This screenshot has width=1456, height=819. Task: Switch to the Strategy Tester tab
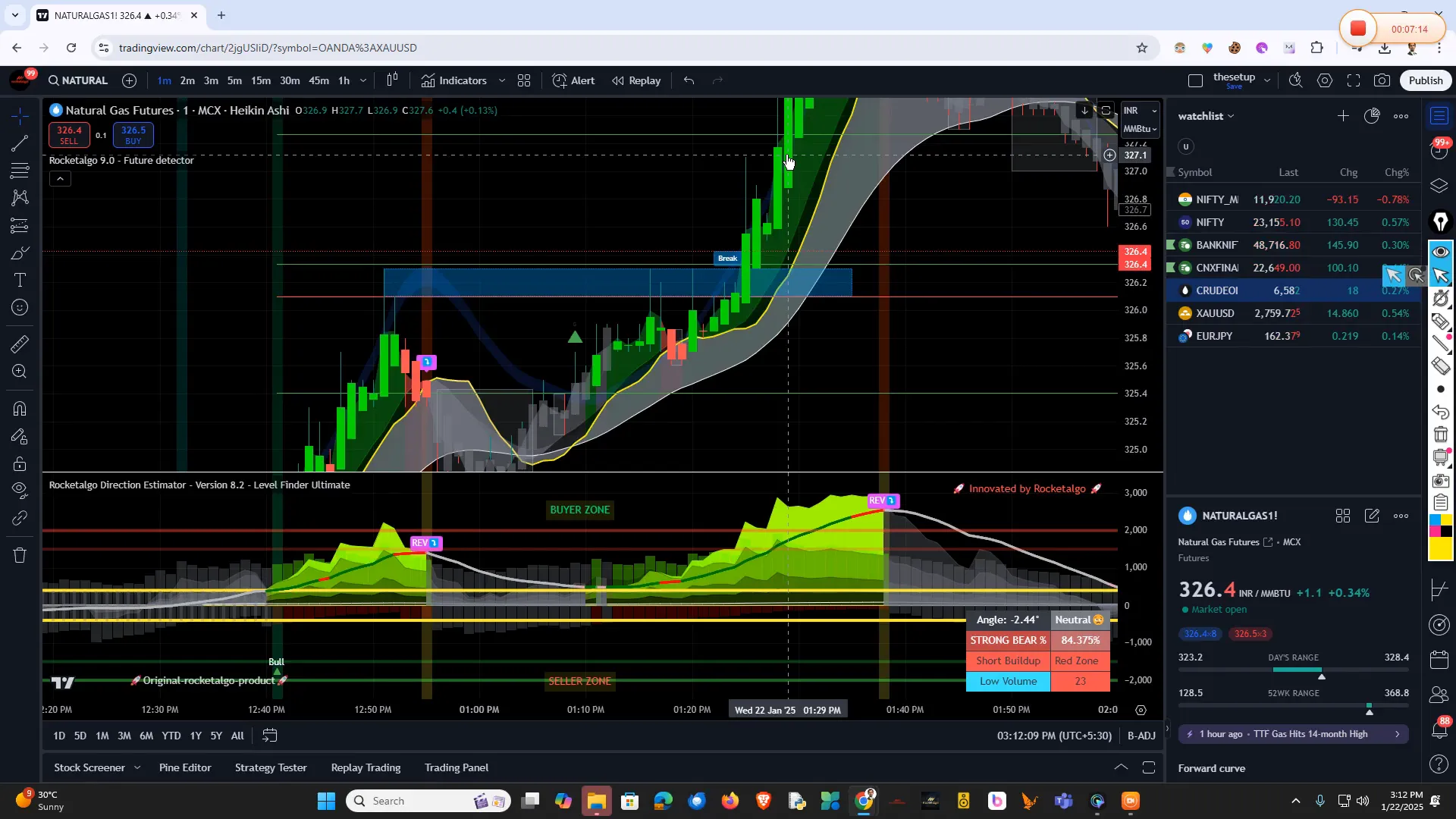point(271,767)
